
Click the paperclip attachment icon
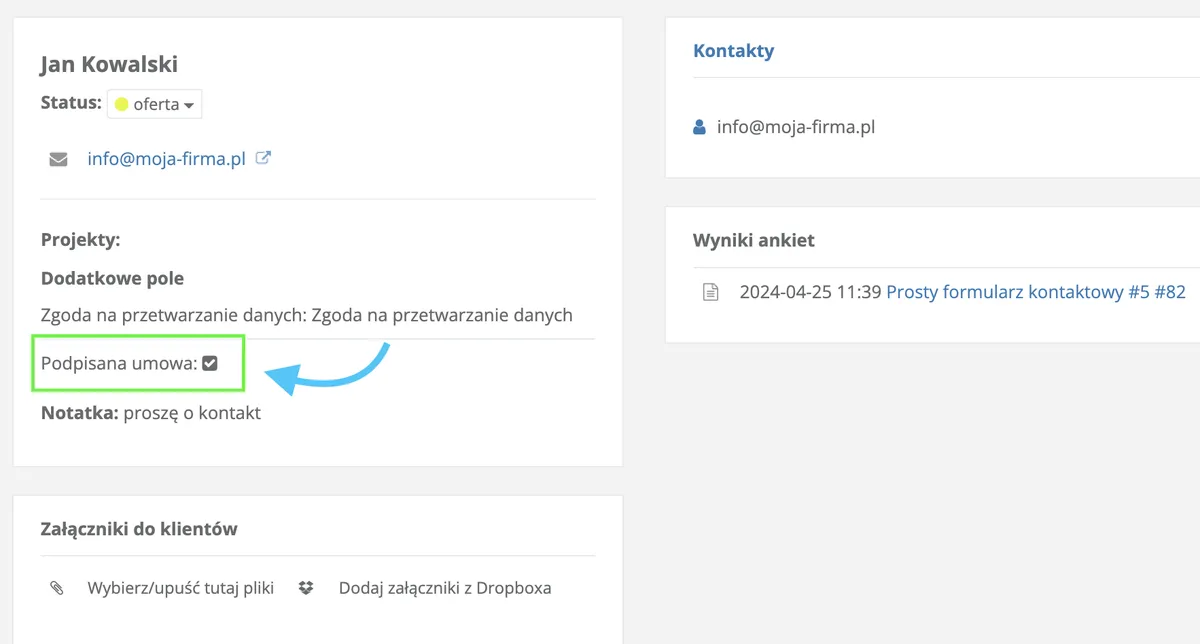click(57, 588)
